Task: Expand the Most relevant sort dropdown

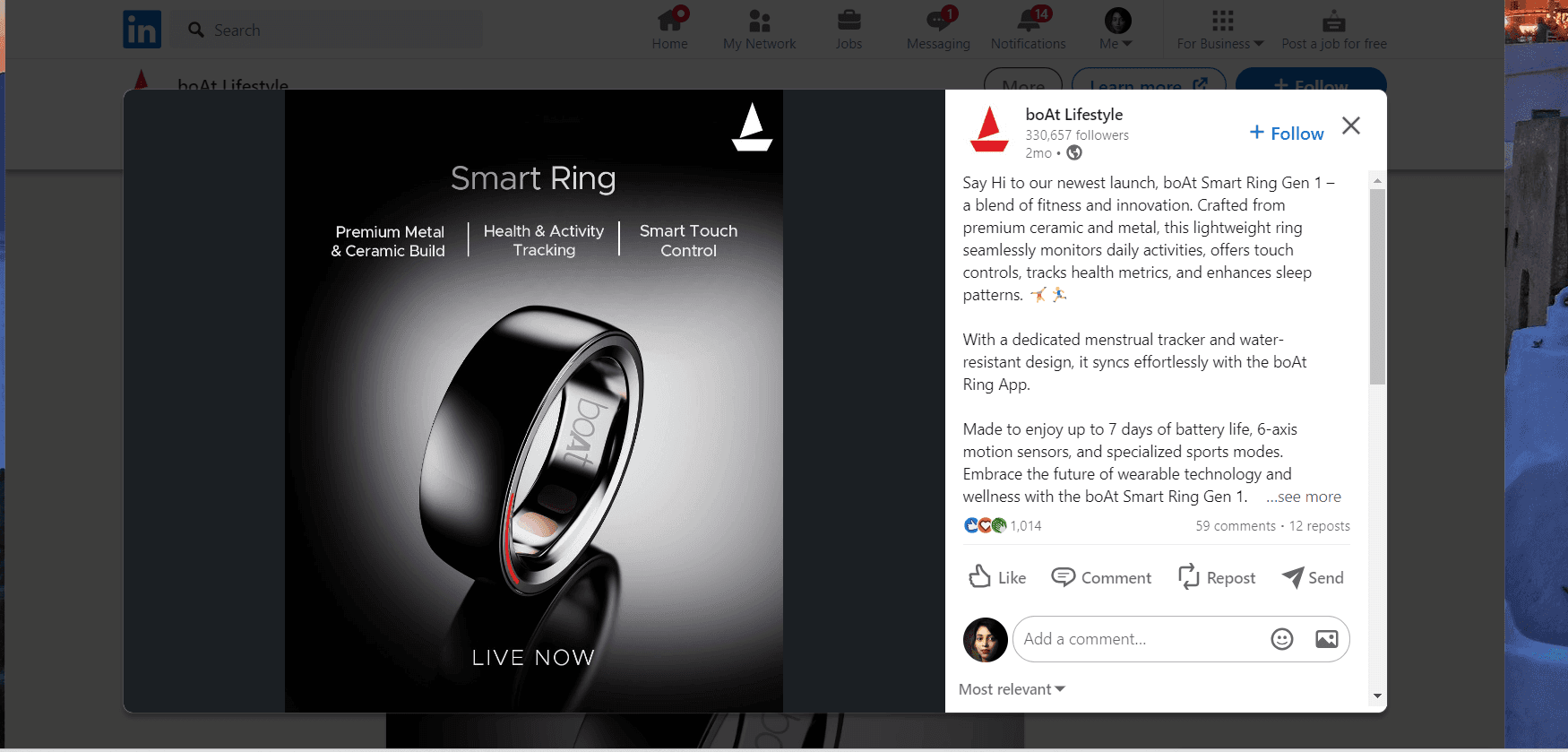Action: pyautogui.click(x=1012, y=689)
